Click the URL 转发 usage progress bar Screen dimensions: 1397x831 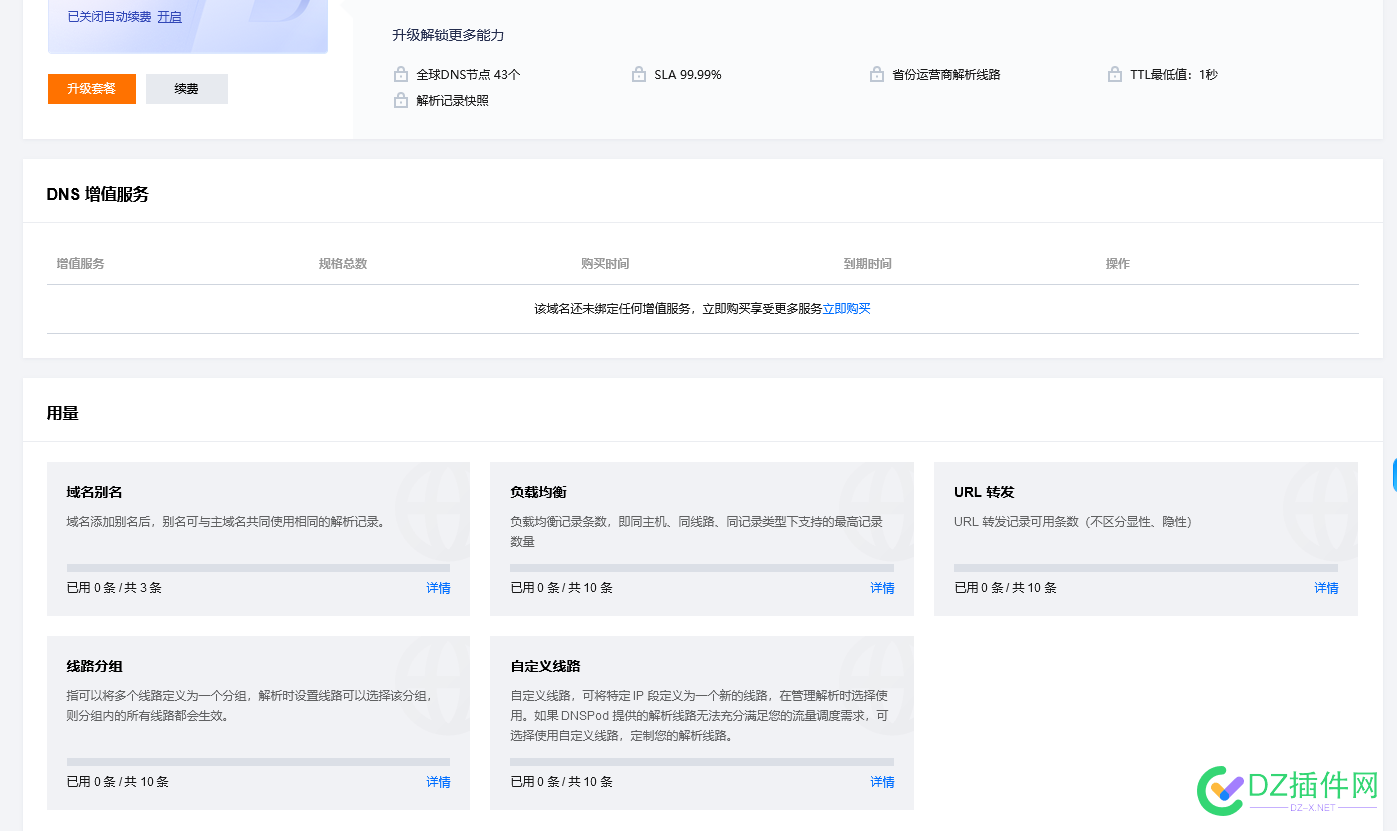(1146, 568)
